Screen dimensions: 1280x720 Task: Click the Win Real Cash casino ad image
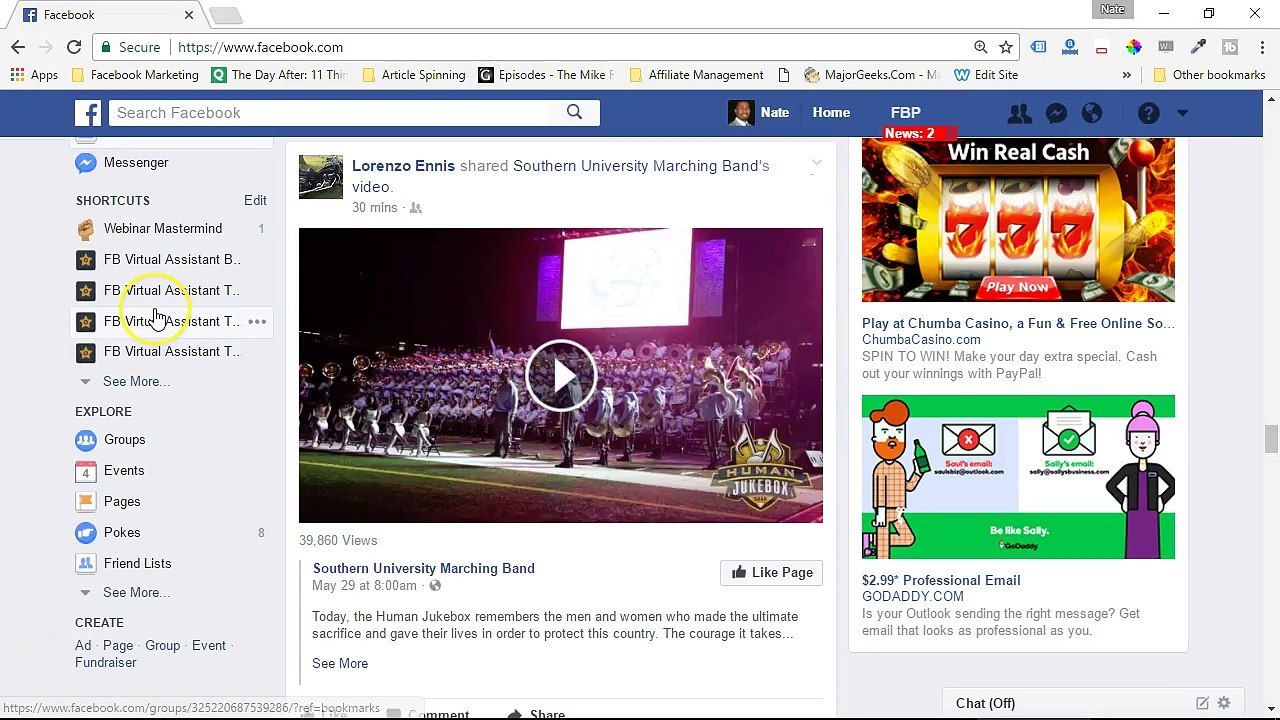(1018, 220)
